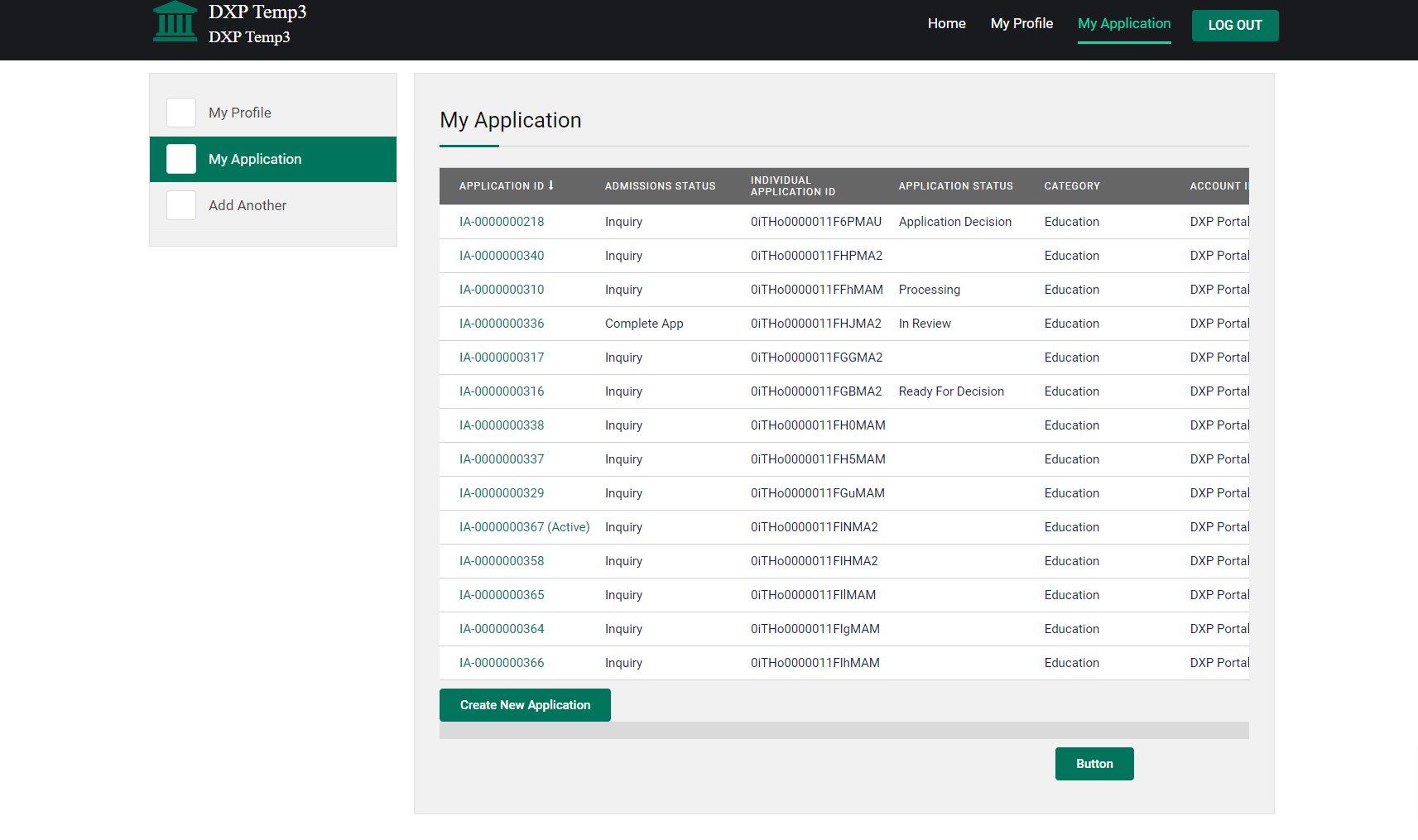
Task: Open application IA-0000000336 link
Action: click(502, 324)
